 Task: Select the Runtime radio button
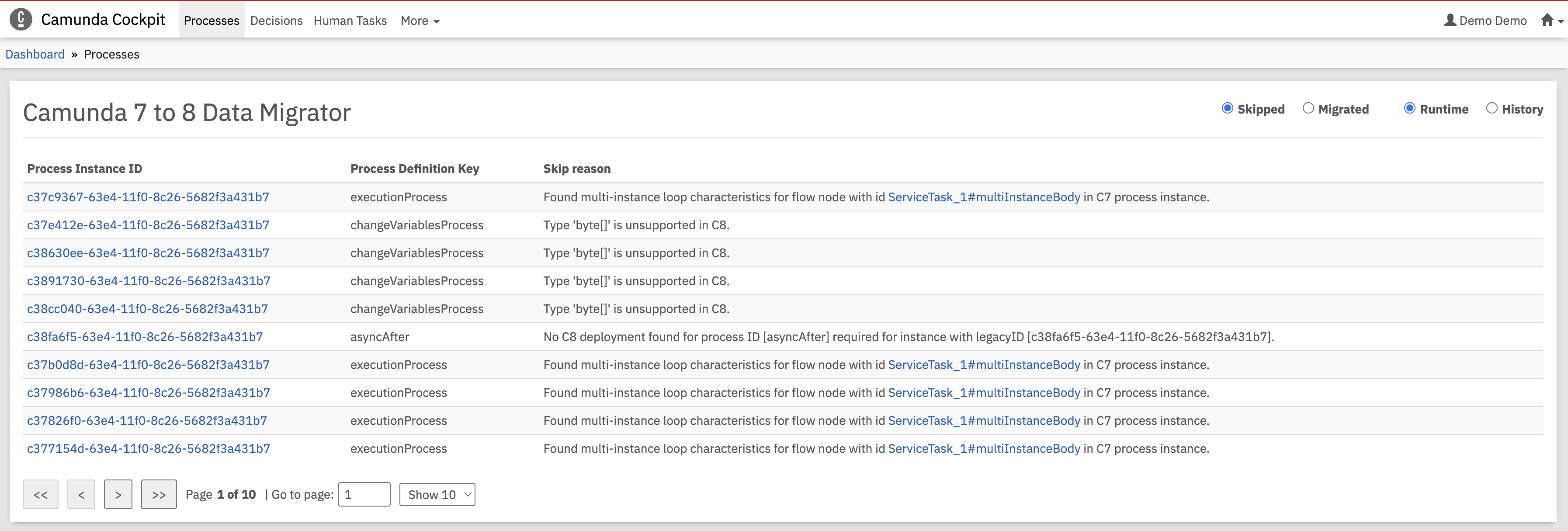click(x=1410, y=108)
